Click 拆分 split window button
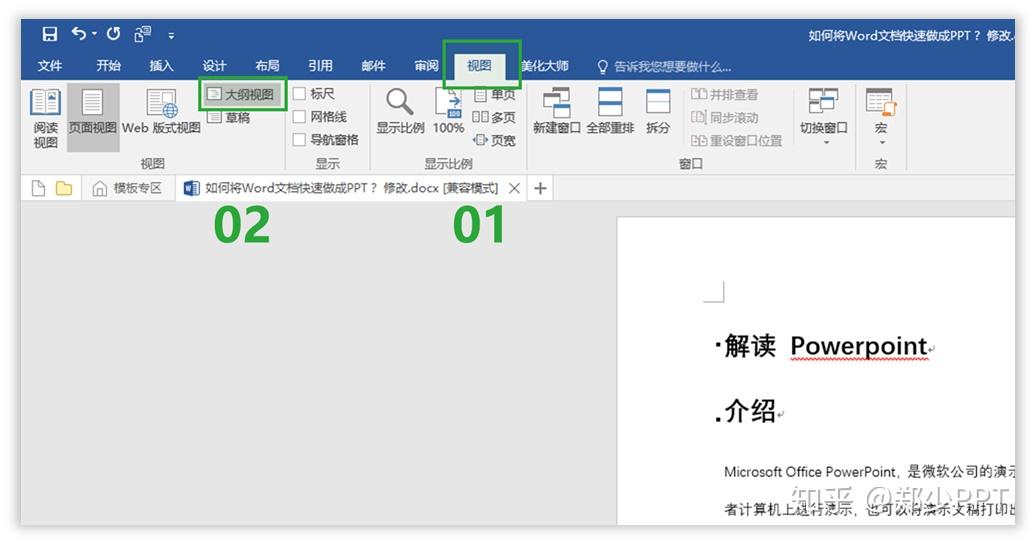1036x544 pixels. (x=658, y=111)
